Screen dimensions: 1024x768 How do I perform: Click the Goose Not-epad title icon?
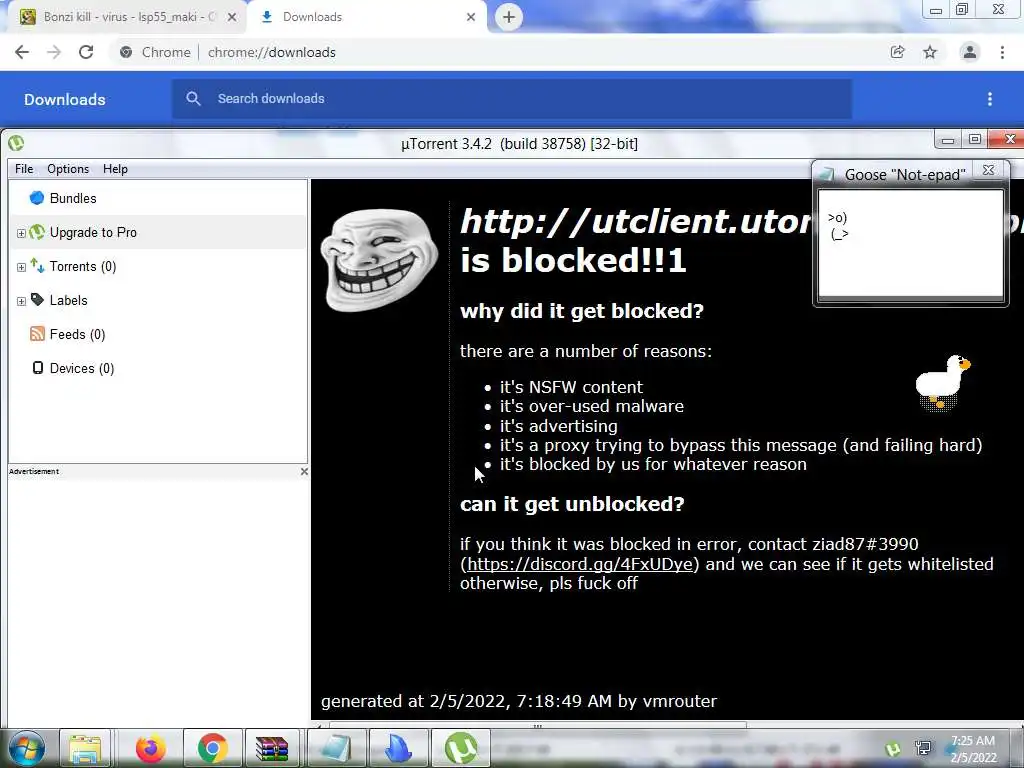828,174
